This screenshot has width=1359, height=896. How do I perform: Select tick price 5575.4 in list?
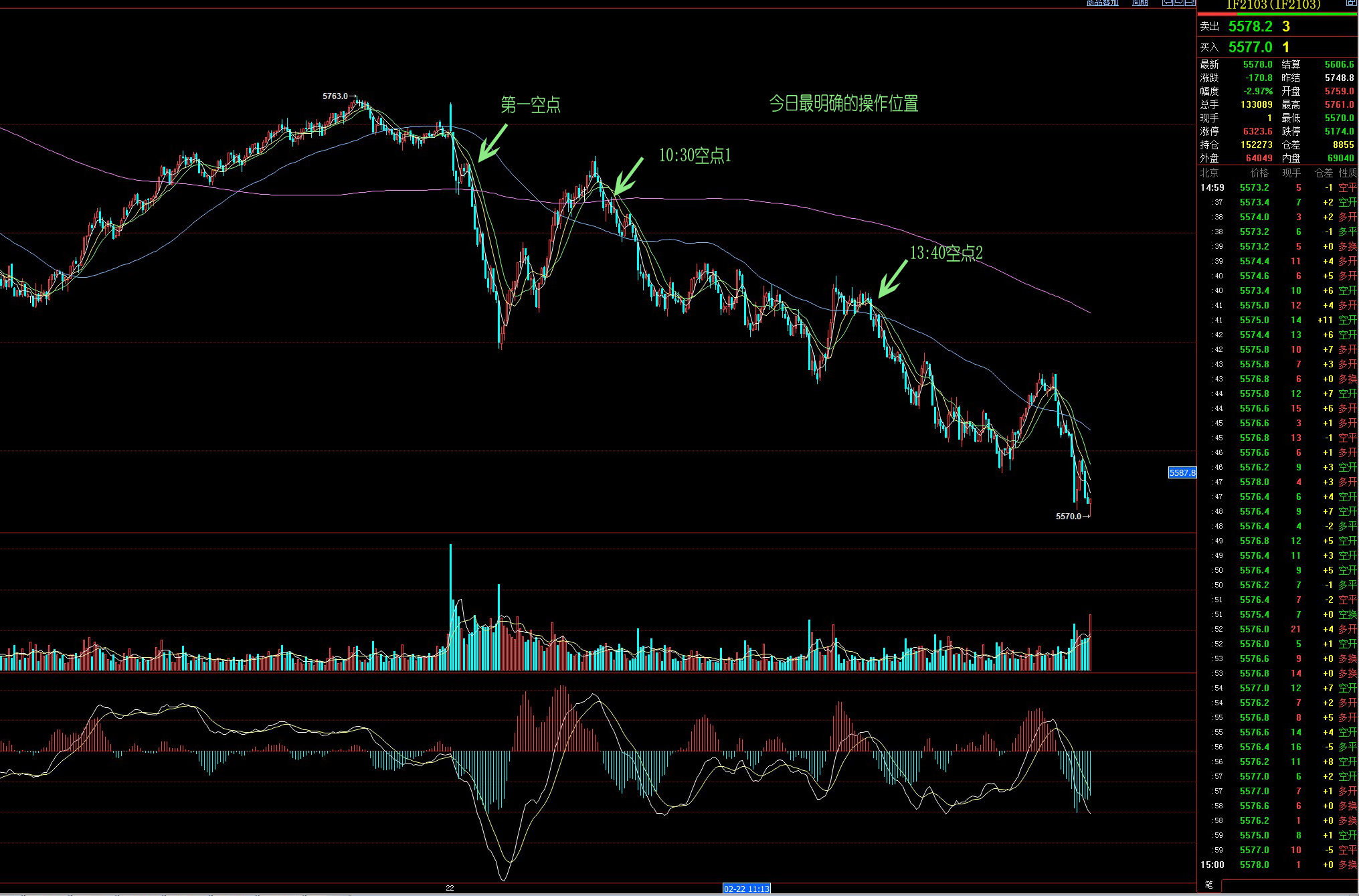tap(1254, 614)
